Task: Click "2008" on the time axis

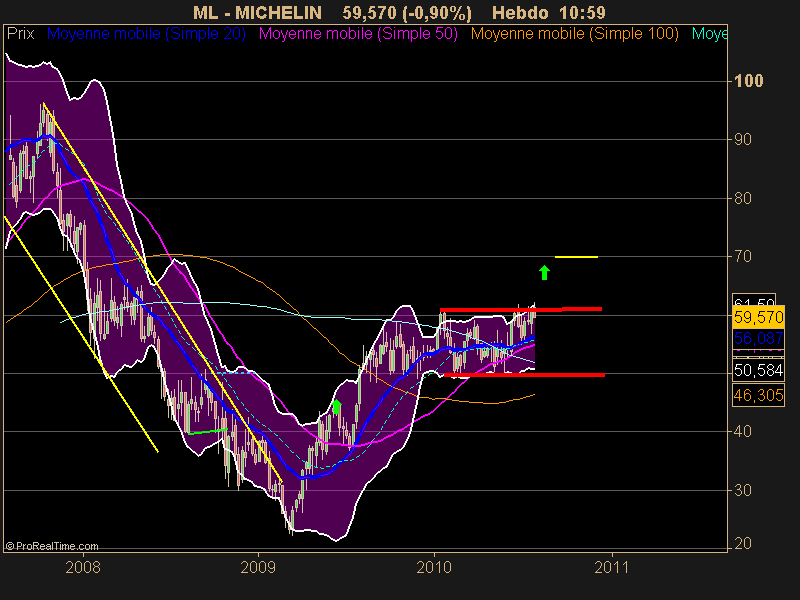Action: tap(83, 567)
